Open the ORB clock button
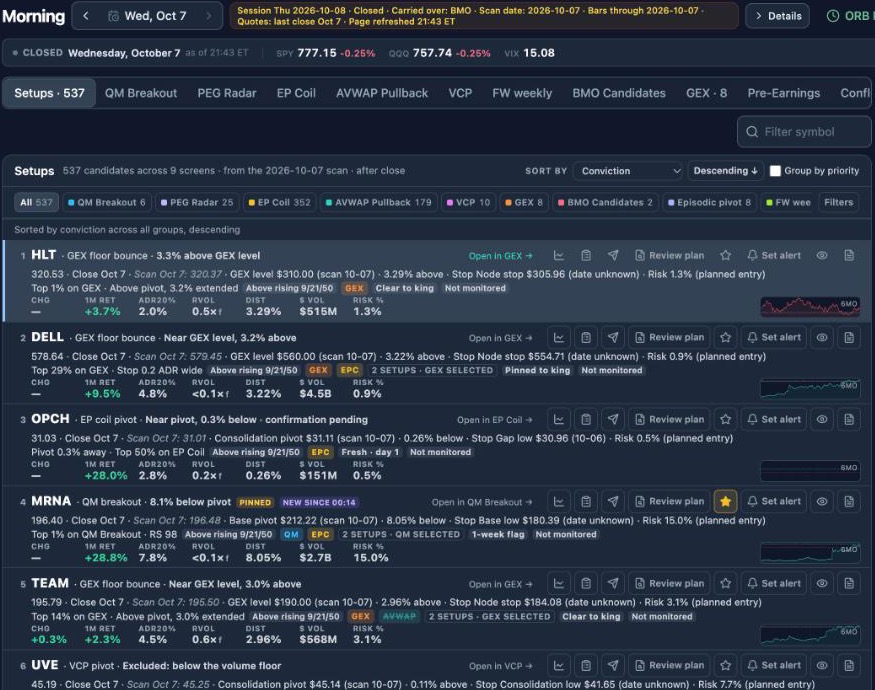875x690 pixels. [848, 16]
